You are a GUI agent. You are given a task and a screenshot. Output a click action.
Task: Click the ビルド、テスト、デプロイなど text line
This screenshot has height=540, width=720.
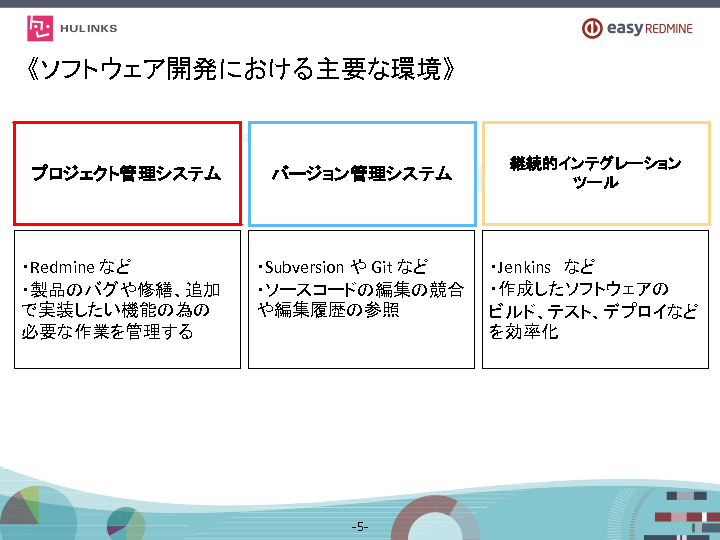click(x=593, y=311)
